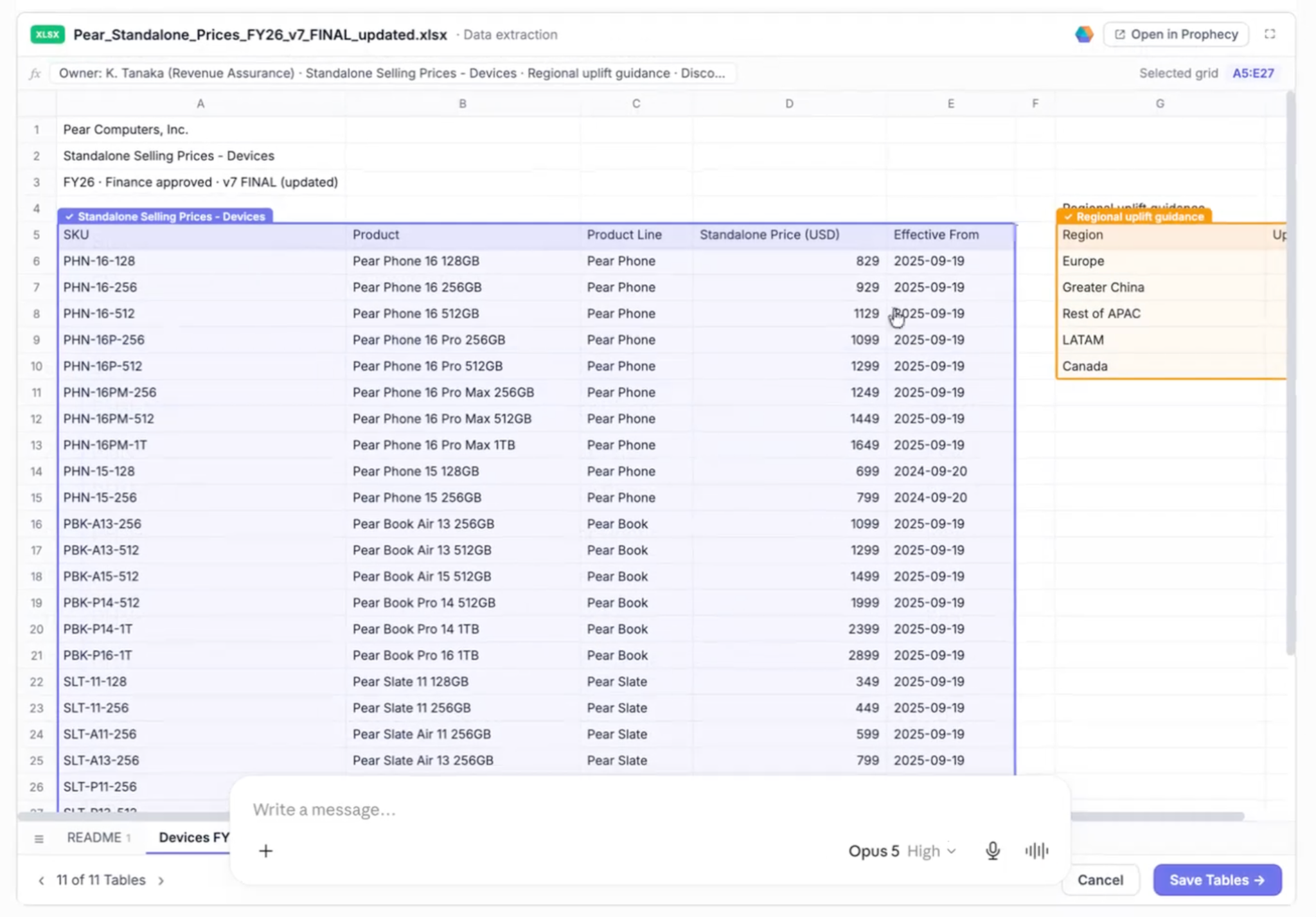Click the fx formula icon
The height and width of the screenshot is (917, 1316).
coord(35,73)
